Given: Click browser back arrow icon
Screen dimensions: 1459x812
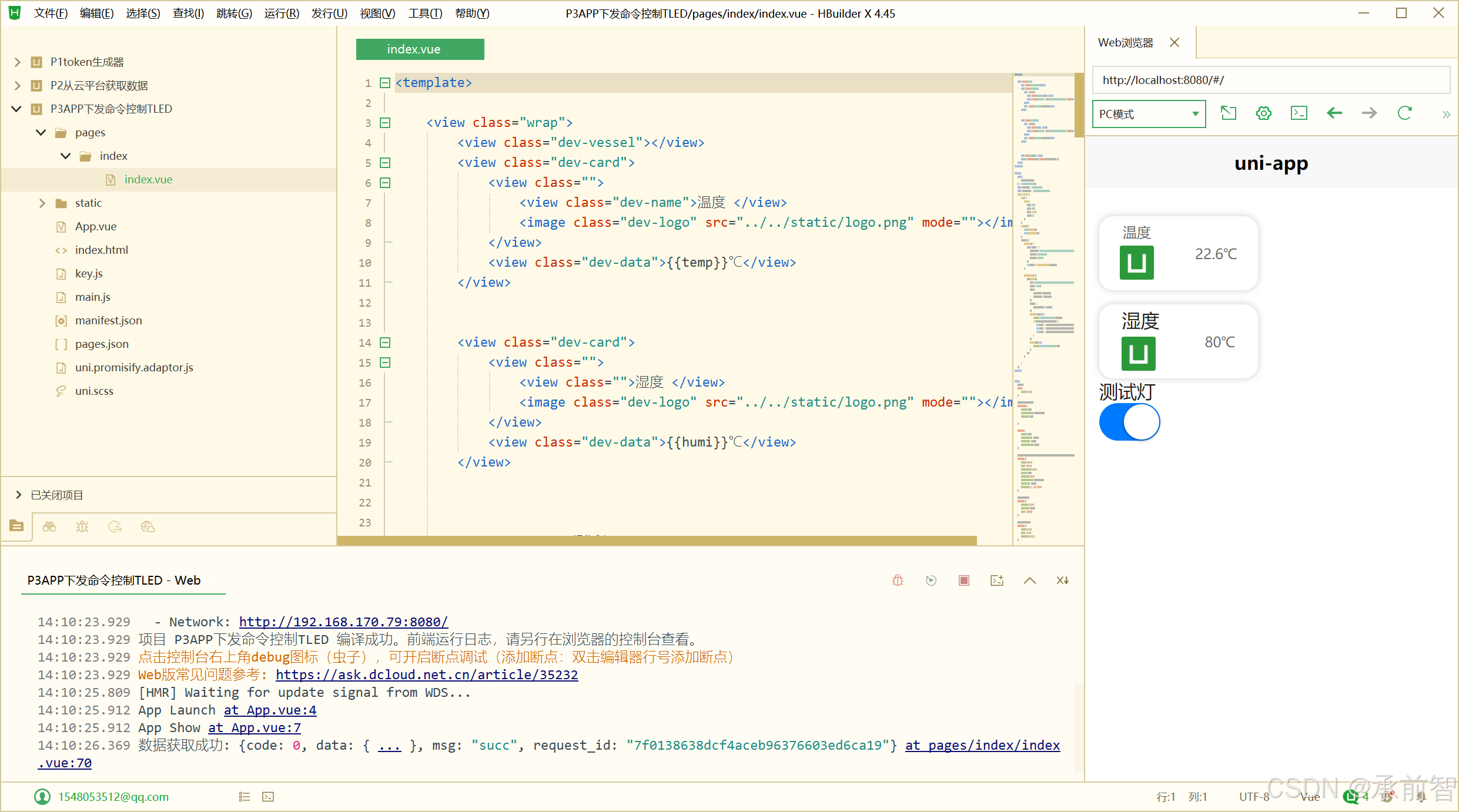Looking at the screenshot, I should pyautogui.click(x=1334, y=113).
